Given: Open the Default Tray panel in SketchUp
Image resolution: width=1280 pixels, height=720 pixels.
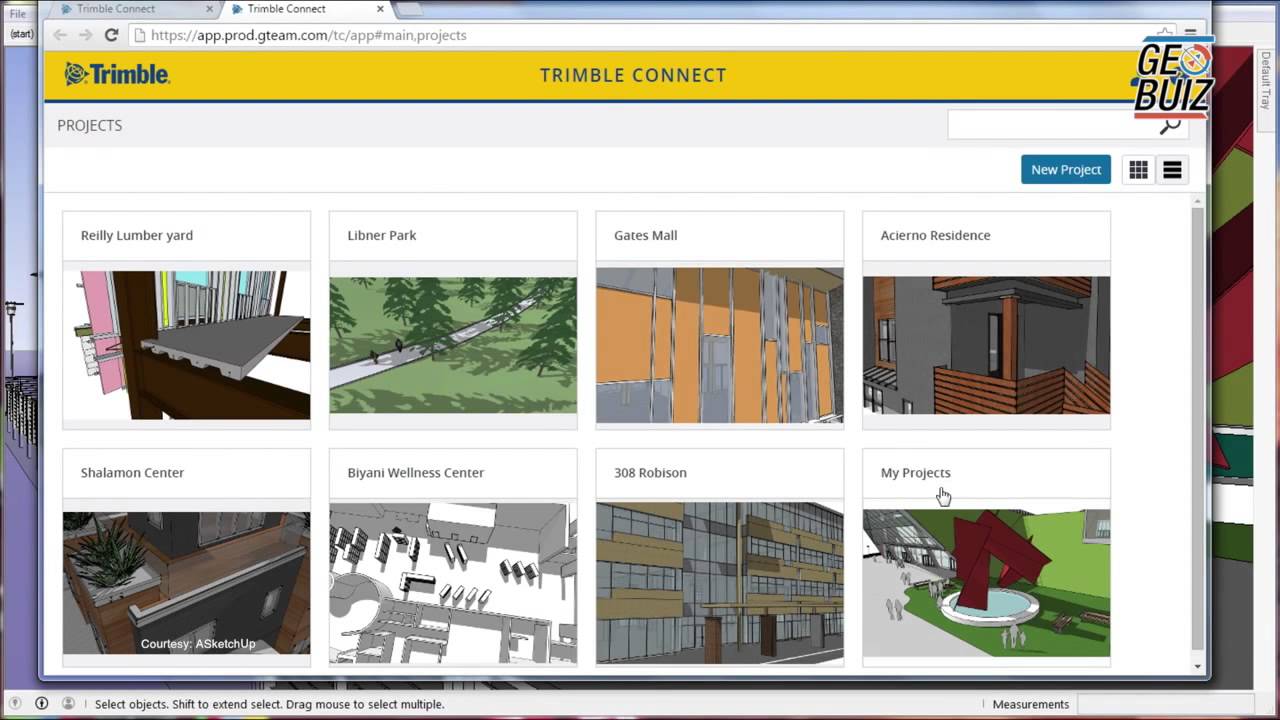Looking at the screenshot, I should point(1266,80).
